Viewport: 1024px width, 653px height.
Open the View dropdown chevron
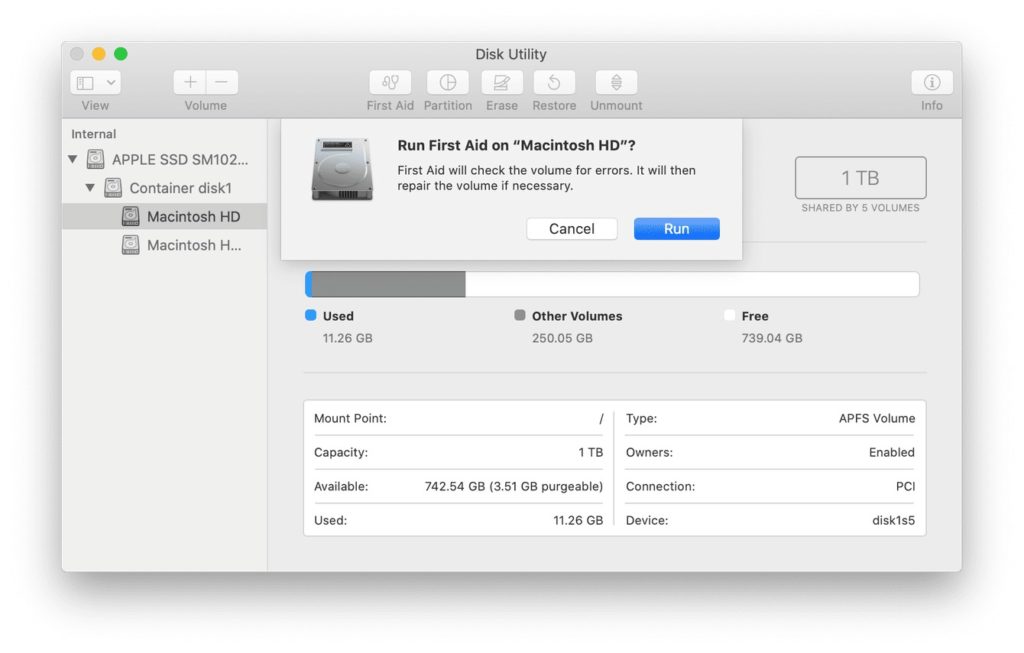[x=111, y=83]
